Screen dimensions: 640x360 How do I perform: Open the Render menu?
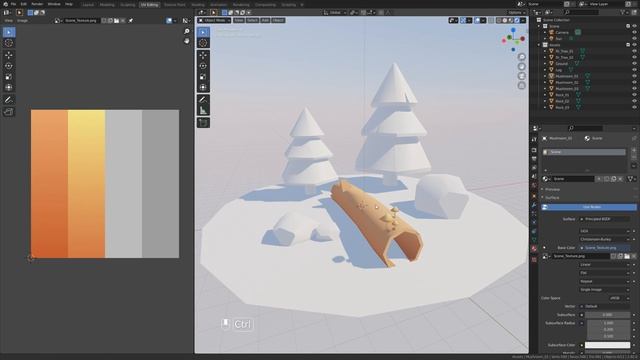[37, 4]
